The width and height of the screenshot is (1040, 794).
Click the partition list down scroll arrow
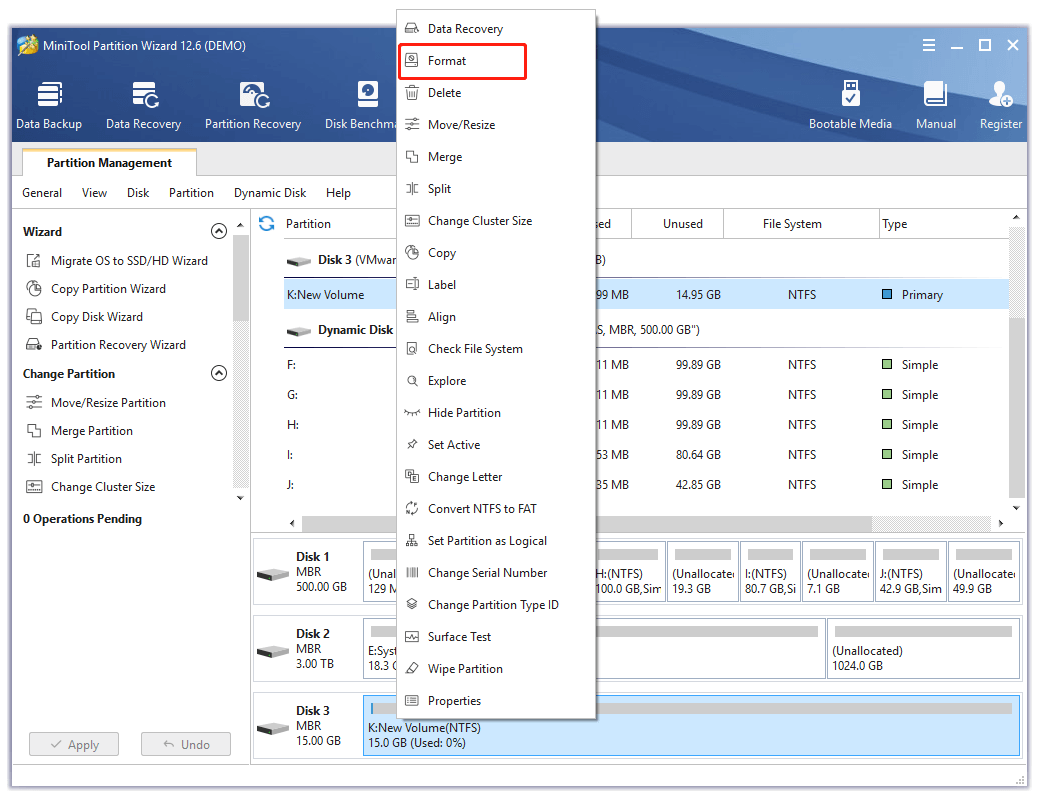coord(1016,508)
